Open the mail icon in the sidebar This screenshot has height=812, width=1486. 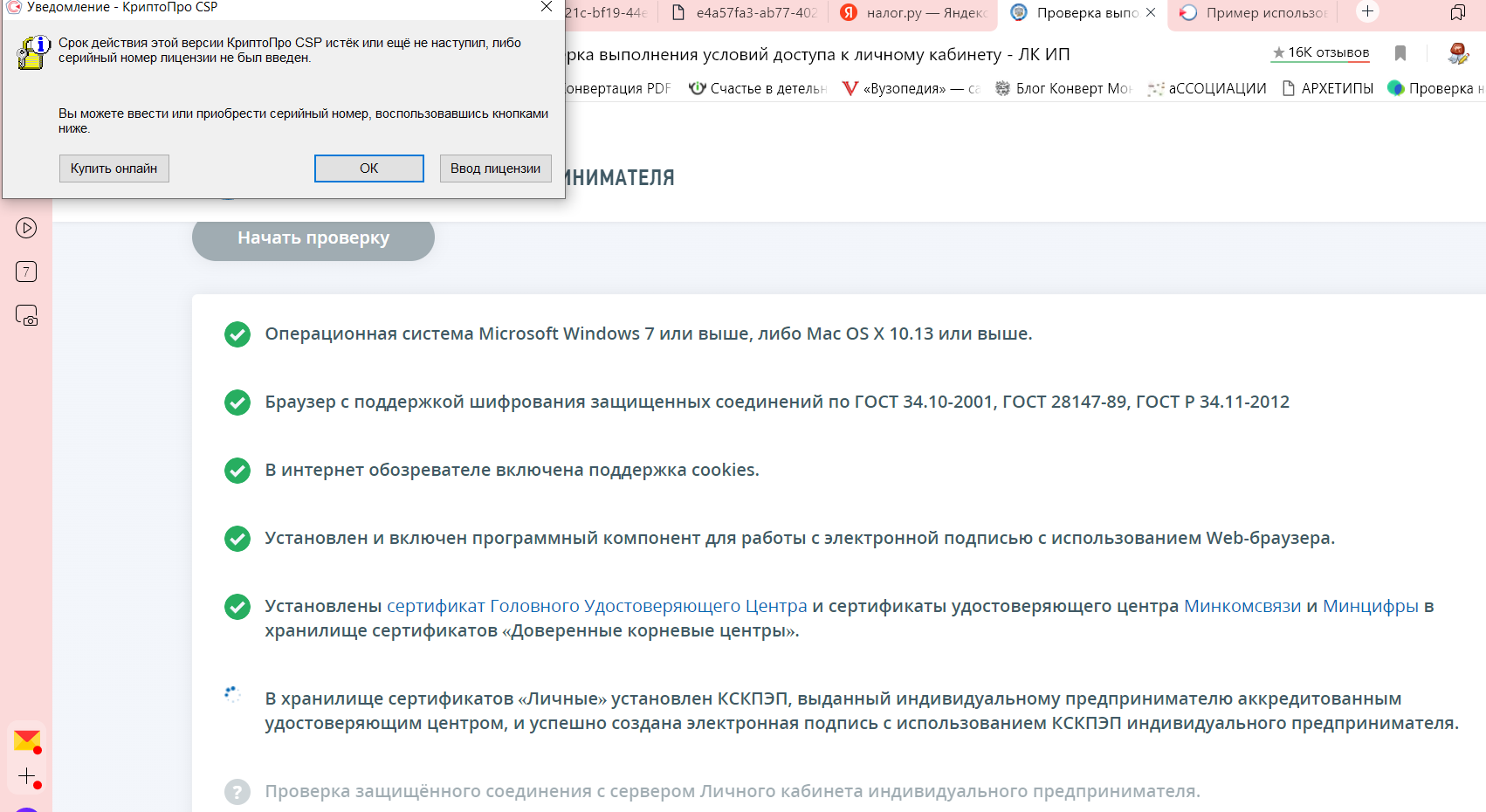(27, 740)
